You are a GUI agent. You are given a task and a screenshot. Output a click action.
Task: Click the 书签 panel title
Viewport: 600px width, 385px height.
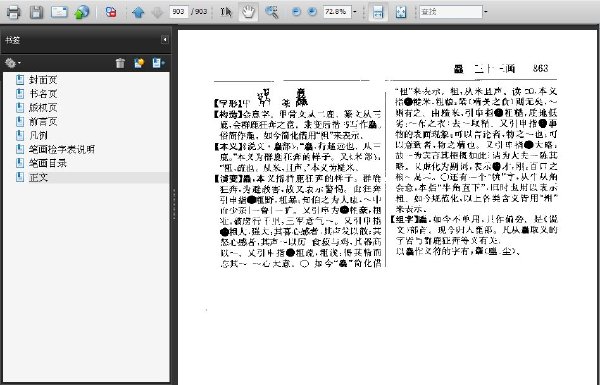click(x=13, y=40)
